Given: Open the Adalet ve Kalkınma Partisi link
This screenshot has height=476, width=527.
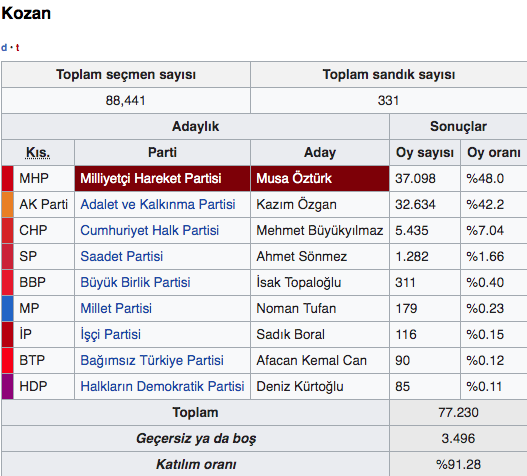Looking at the screenshot, I should (158, 204).
